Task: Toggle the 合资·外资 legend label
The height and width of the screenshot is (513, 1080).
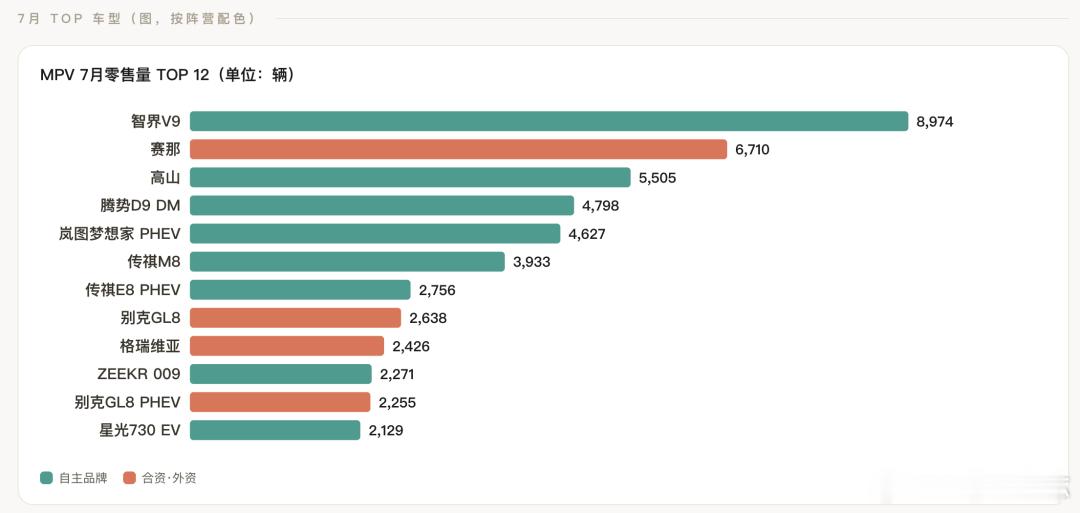Action: [169, 478]
